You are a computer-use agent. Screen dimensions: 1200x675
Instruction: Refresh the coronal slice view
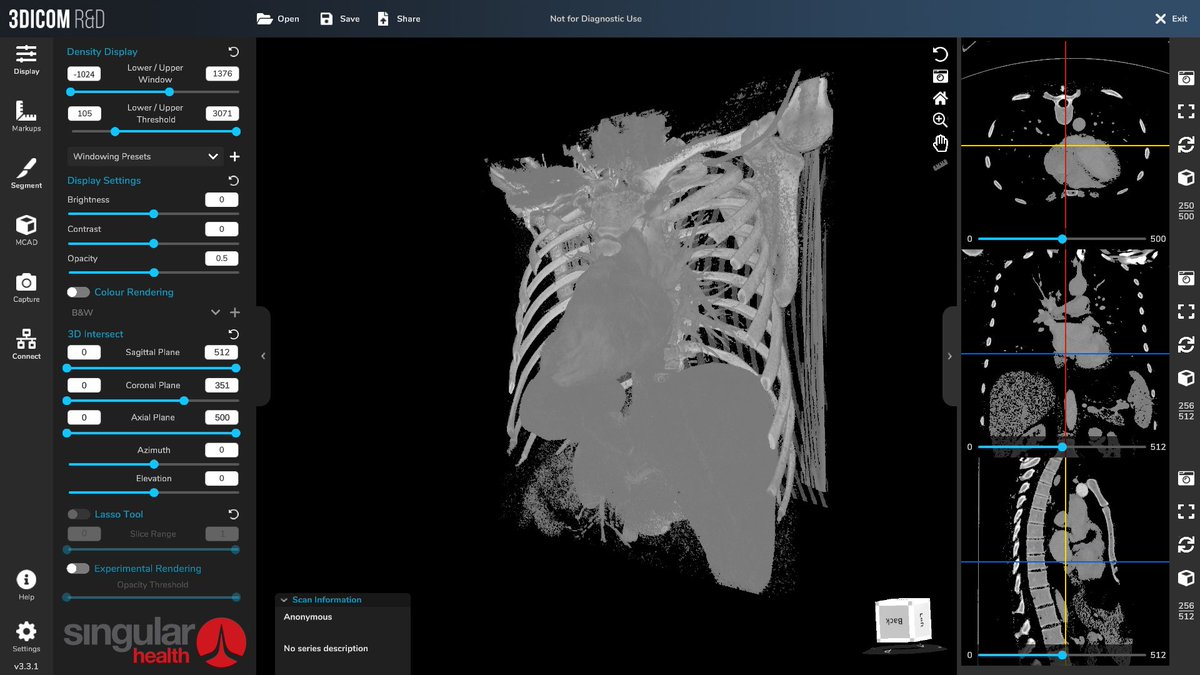click(1186, 344)
